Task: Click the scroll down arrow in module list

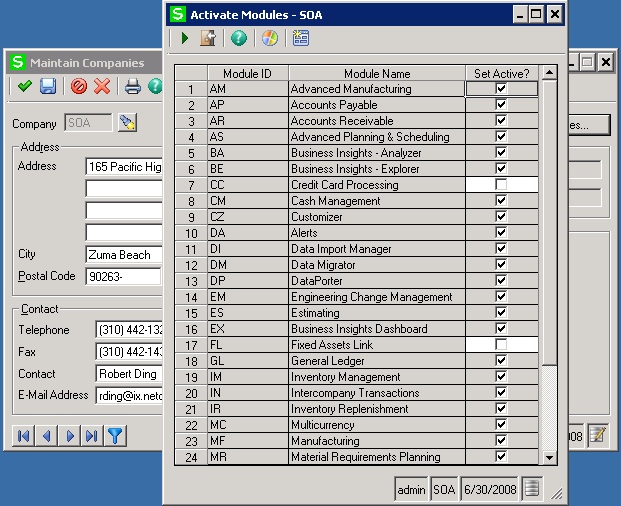Action: pyautogui.click(x=549, y=458)
